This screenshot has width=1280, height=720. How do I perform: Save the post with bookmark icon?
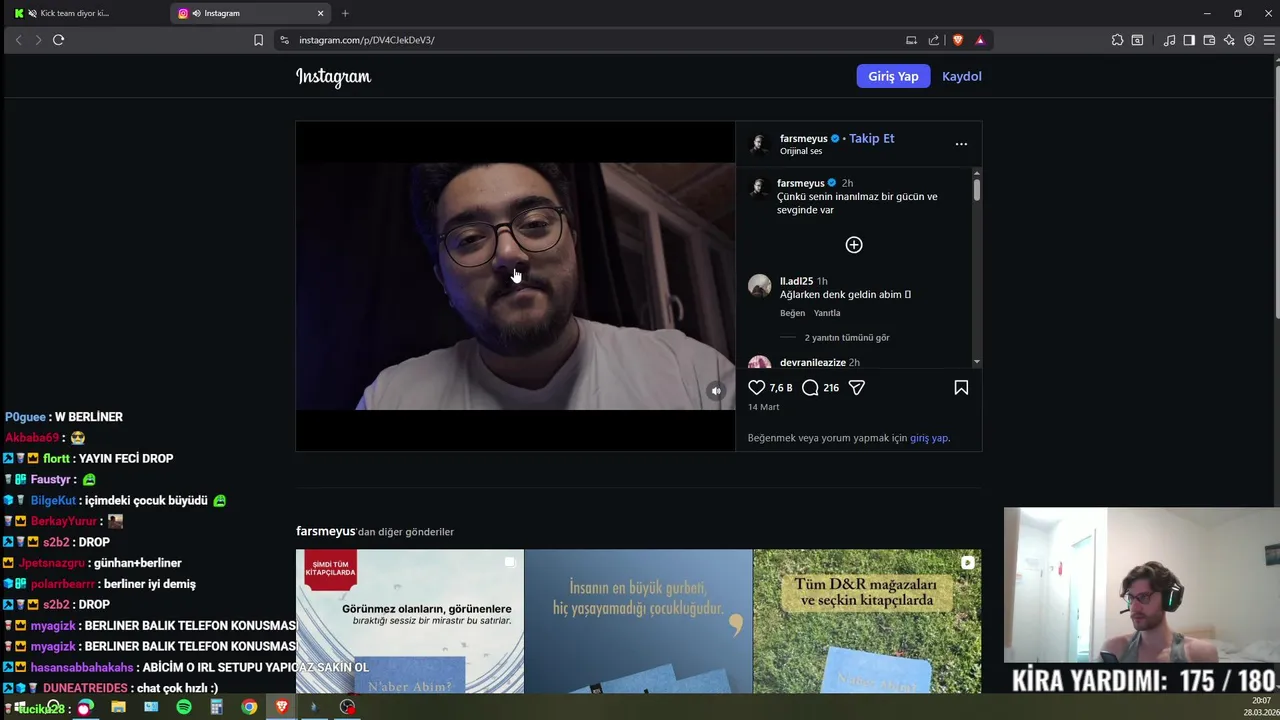click(961, 387)
